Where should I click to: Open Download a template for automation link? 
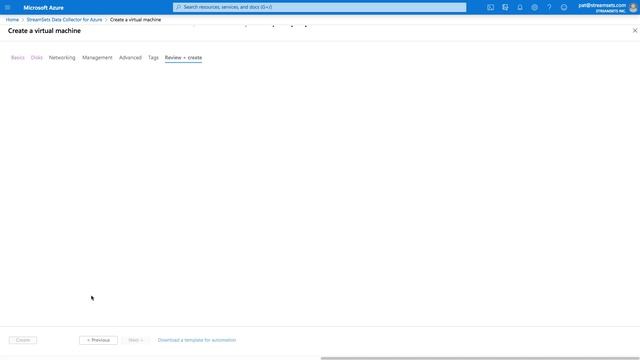coord(197,340)
